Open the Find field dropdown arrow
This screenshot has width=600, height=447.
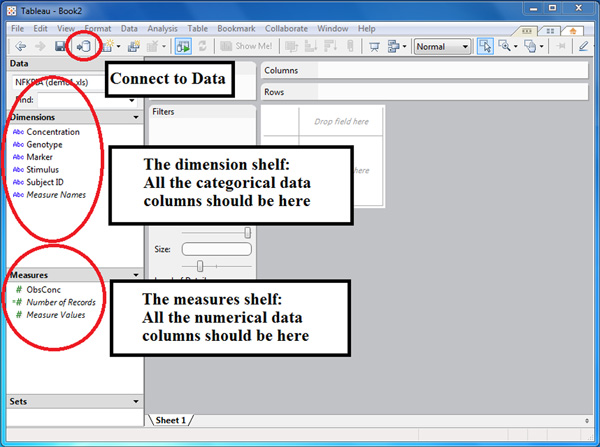(132, 100)
